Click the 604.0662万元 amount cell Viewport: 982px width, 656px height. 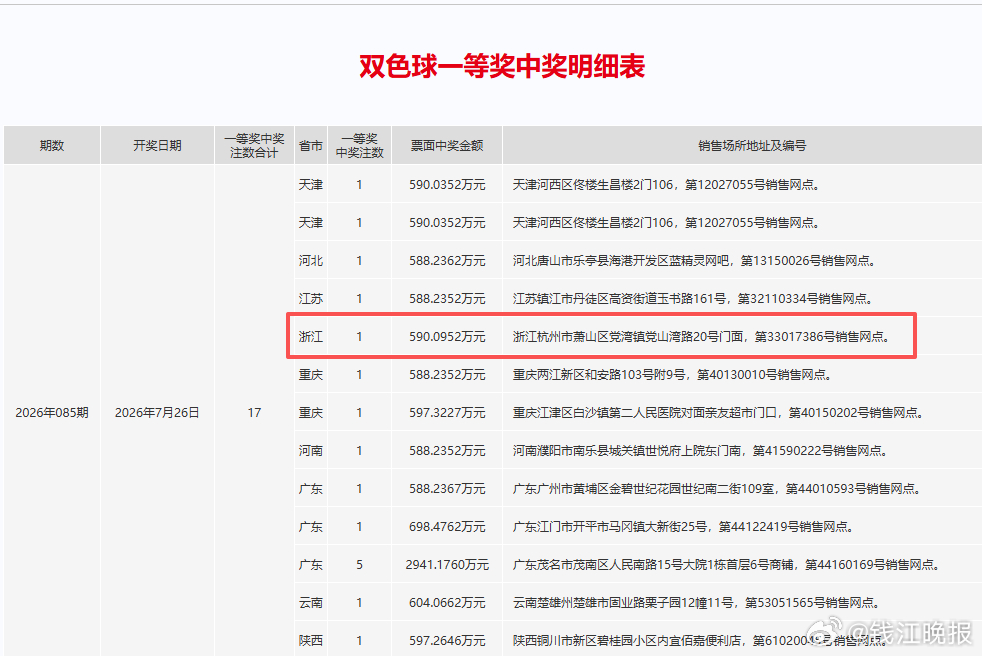(447, 603)
